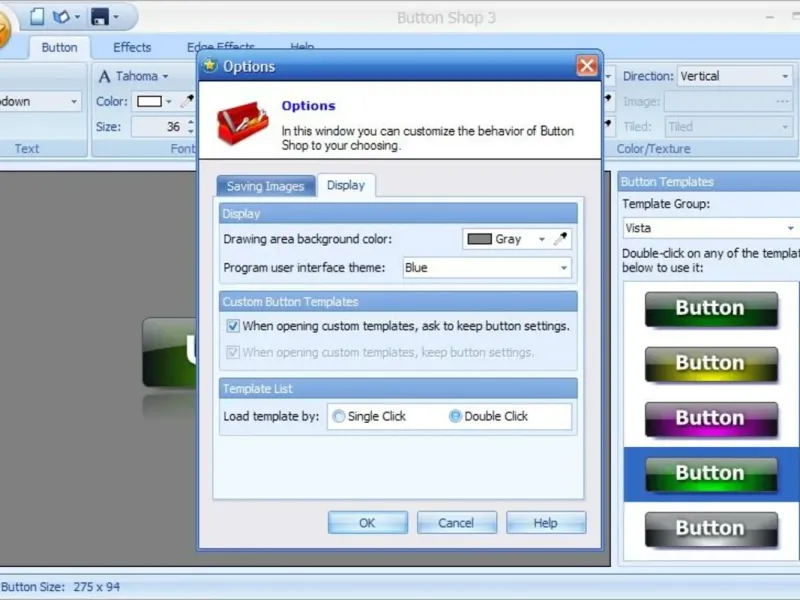Image resolution: width=800 pixels, height=600 pixels.
Task: Open the Button ribbon tab
Action: (59, 47)
